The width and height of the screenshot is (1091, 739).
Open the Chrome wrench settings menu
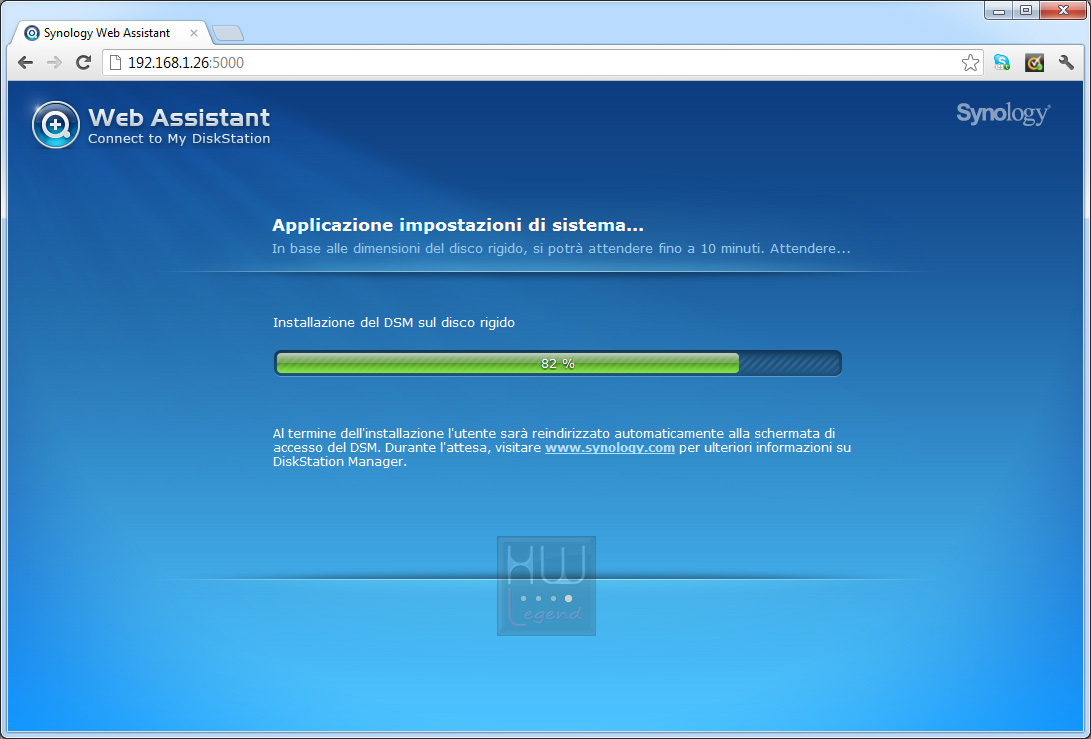click(1066, 63)
